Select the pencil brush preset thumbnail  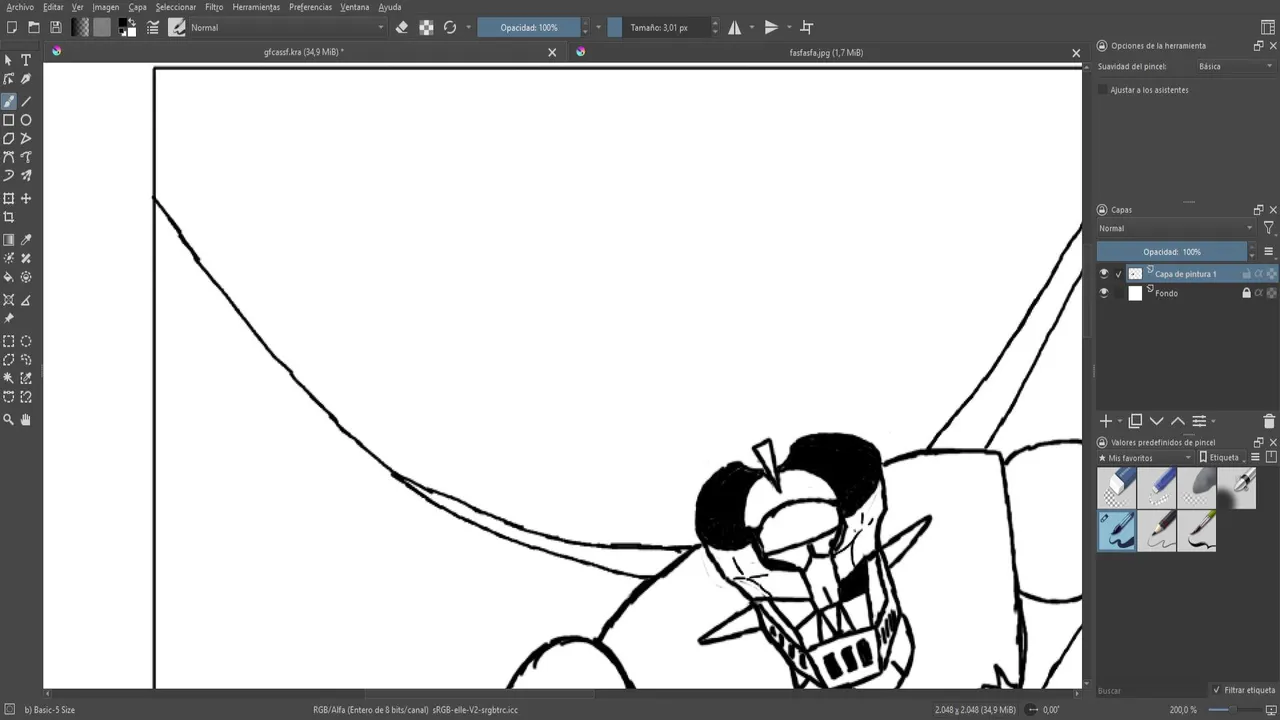pyautogui.click(x=1156, y=531)
